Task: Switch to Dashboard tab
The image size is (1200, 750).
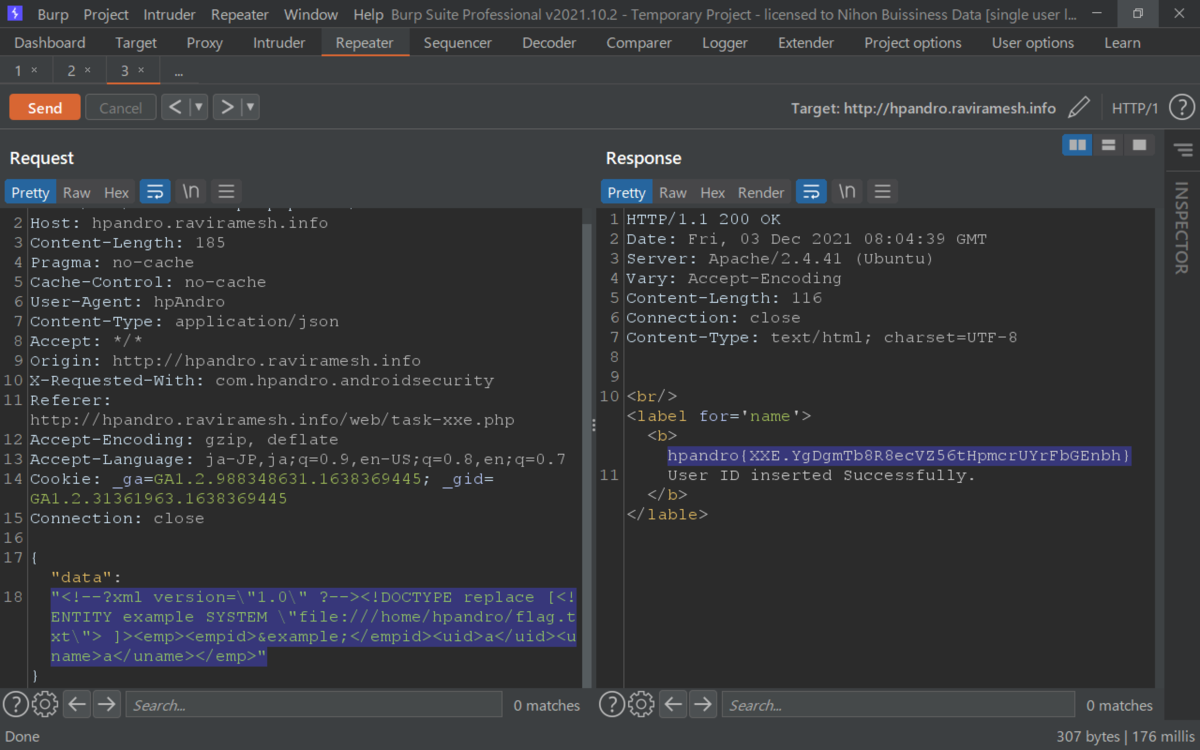Action: click(x=50, y=43)
